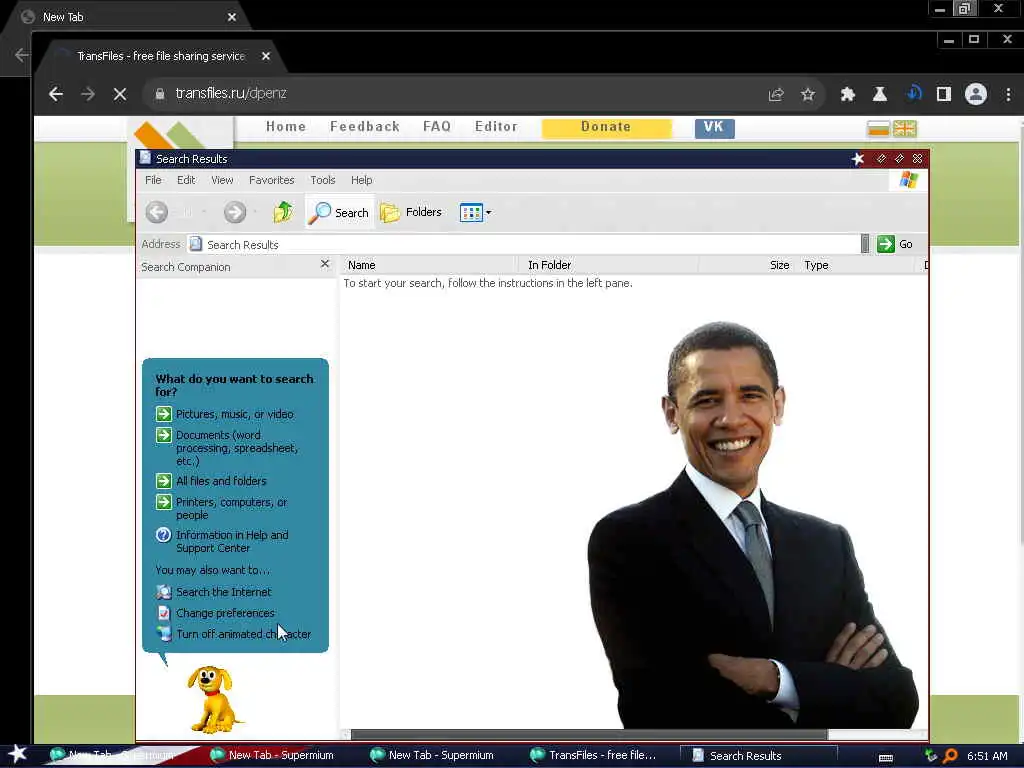
Task: Open the Tools menu
Action: pos(323,180)
